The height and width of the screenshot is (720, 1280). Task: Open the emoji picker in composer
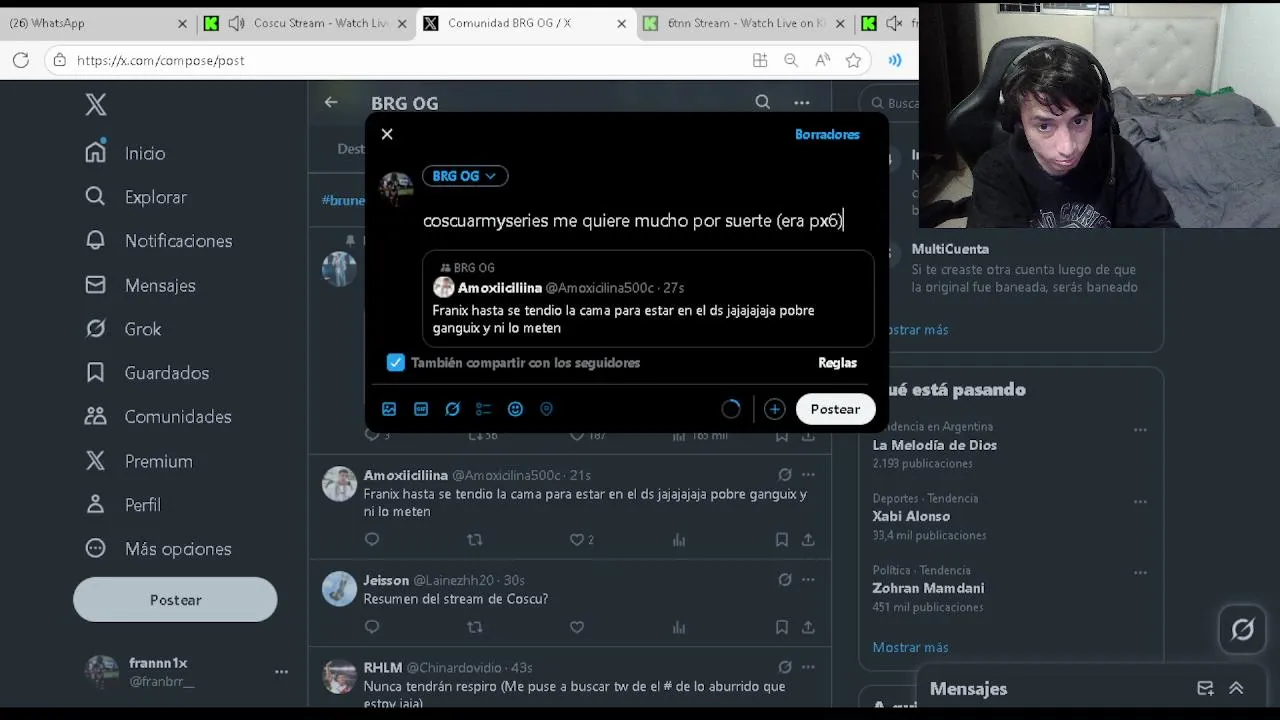515,409
